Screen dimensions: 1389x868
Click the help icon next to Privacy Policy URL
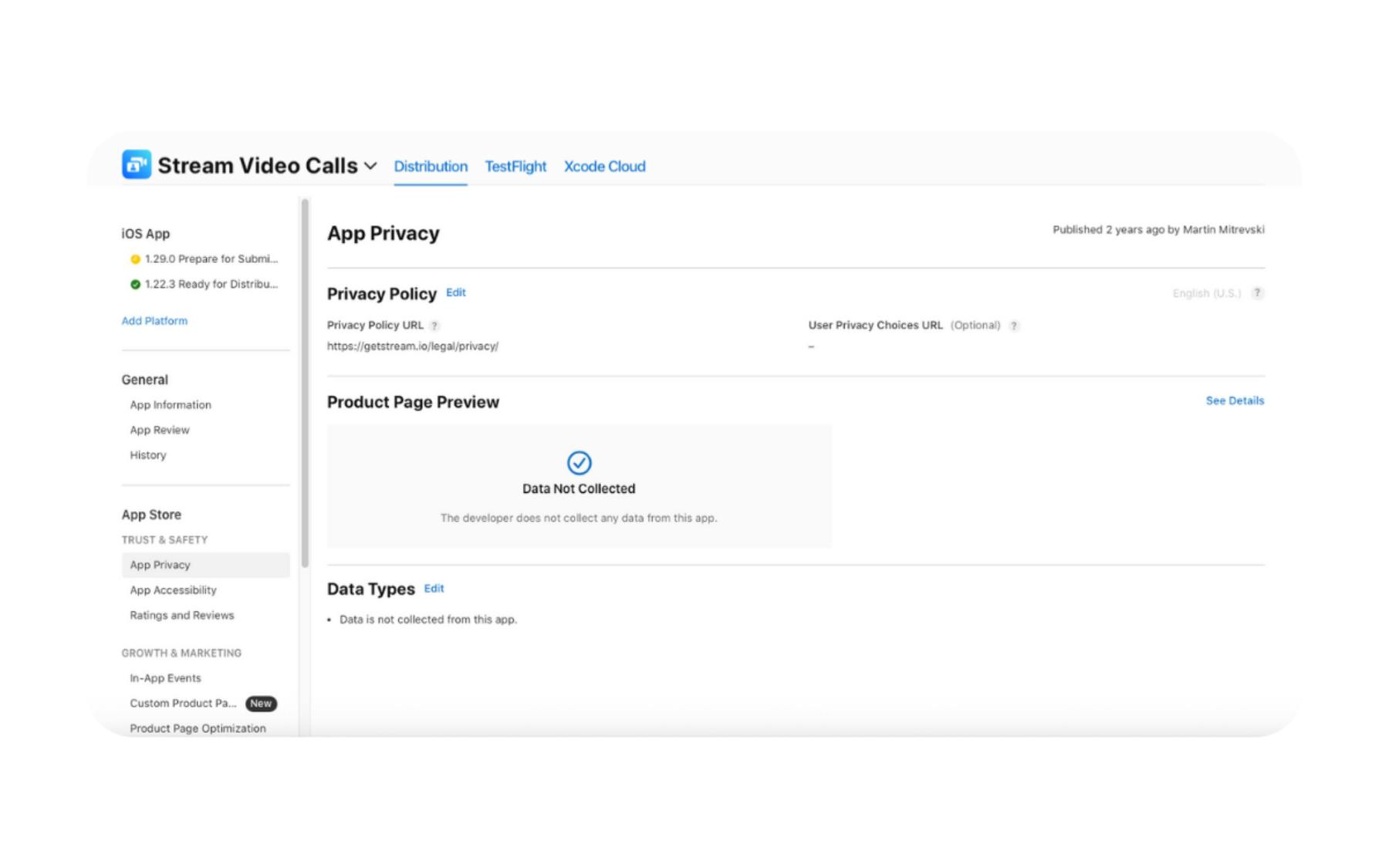[434, 326]
